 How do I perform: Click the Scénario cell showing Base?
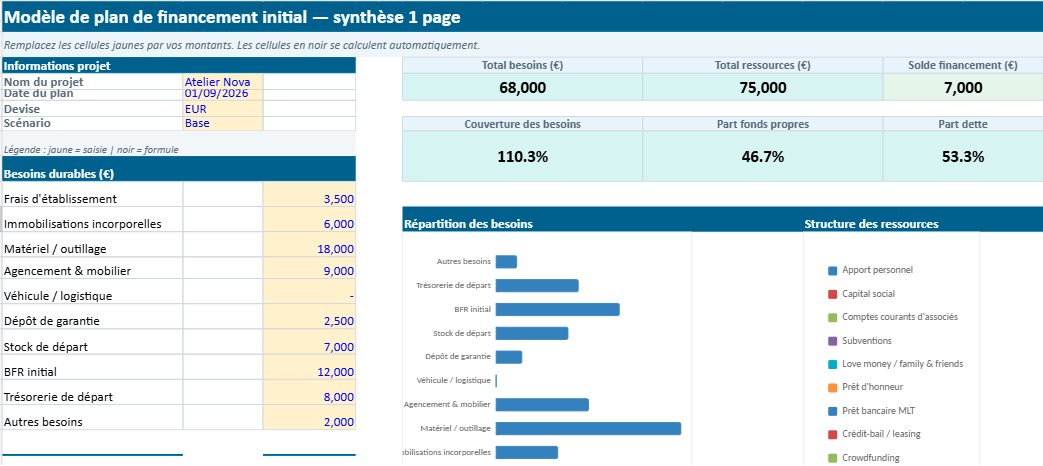point(222,123)
